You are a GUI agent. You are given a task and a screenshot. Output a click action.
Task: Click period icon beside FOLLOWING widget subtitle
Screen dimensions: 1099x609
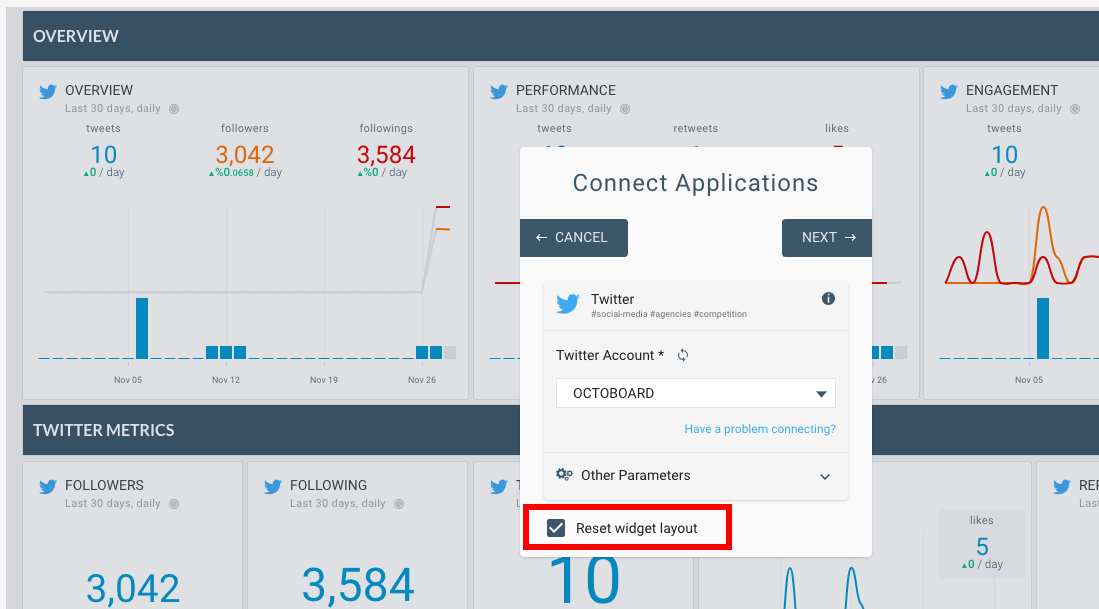[399, 504]
